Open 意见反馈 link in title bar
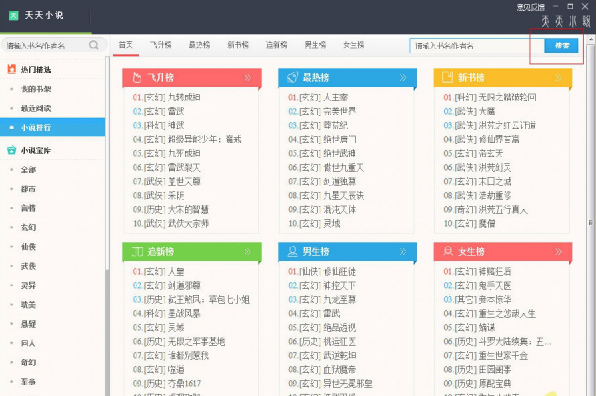This screenshot has height=396, width=596. click(x=531, y=7)
